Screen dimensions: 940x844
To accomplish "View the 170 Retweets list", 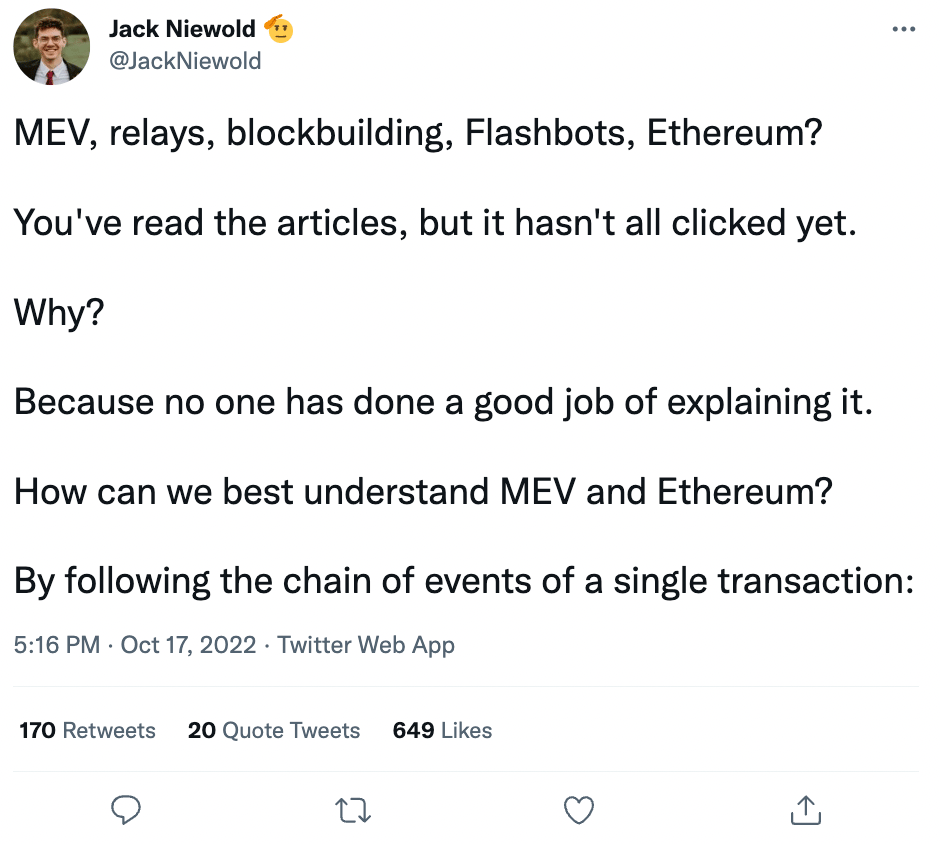I will click(88, 730).
